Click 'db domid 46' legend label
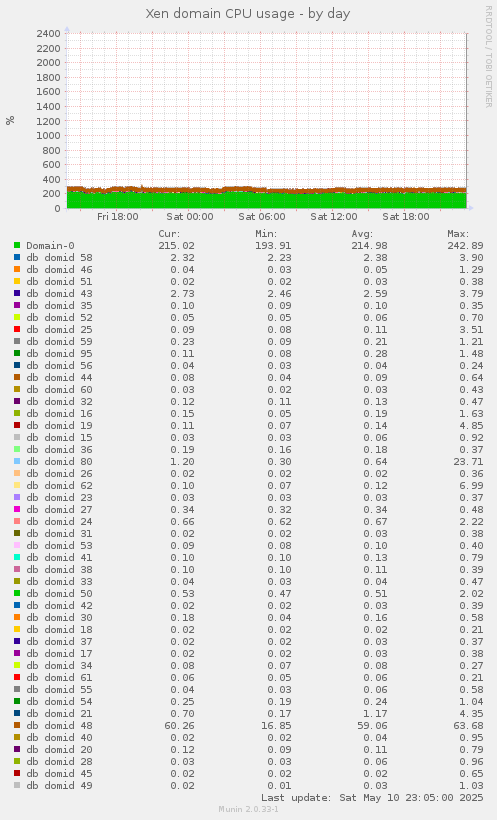The width and height of the screenshot is (497, 820). 59,269
